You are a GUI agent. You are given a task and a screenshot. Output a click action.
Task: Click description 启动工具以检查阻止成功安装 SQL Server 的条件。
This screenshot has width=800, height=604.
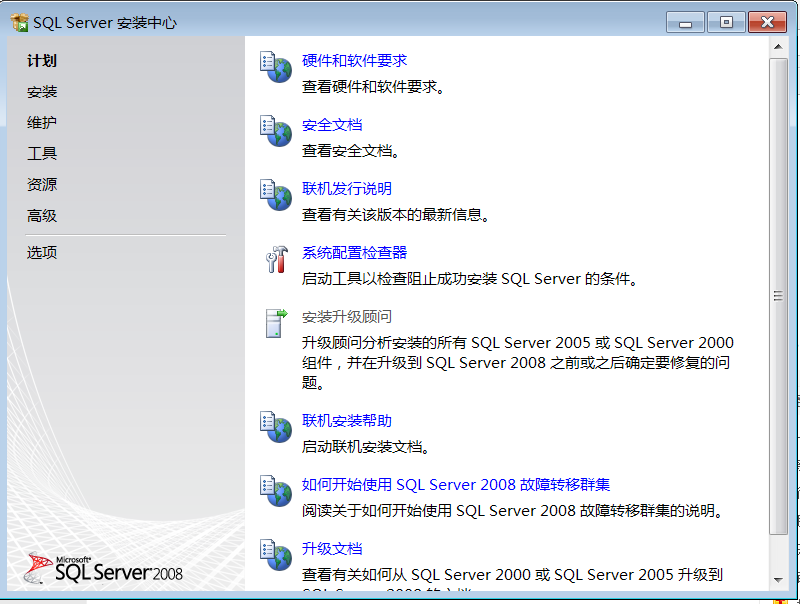tap(470, 279)
